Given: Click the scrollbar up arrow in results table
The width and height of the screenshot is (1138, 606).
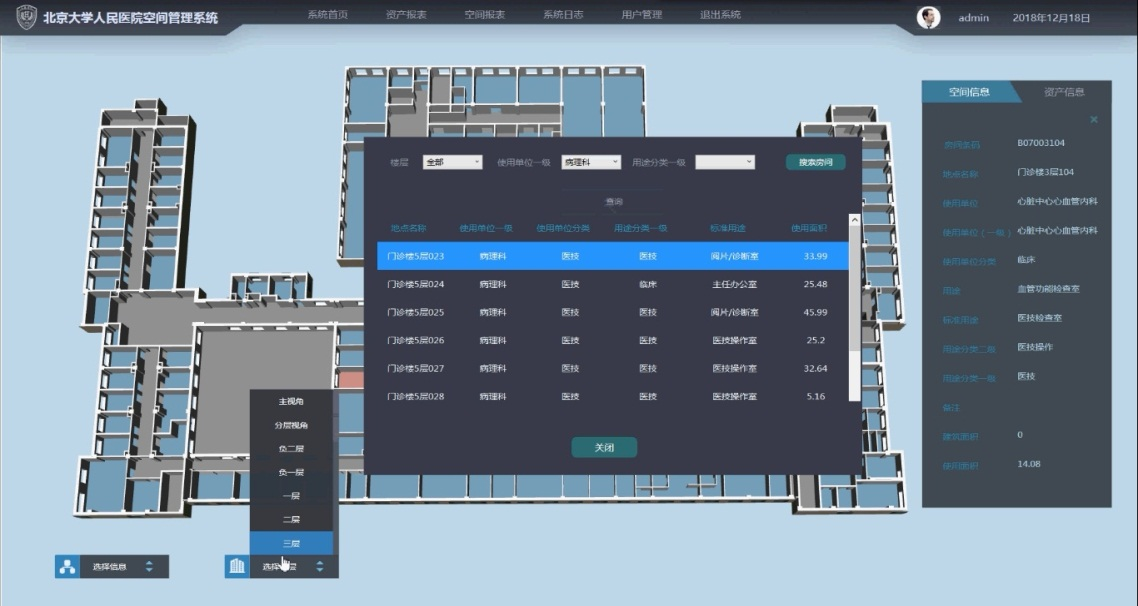Looking at the screenshot, I should [854, 220].
